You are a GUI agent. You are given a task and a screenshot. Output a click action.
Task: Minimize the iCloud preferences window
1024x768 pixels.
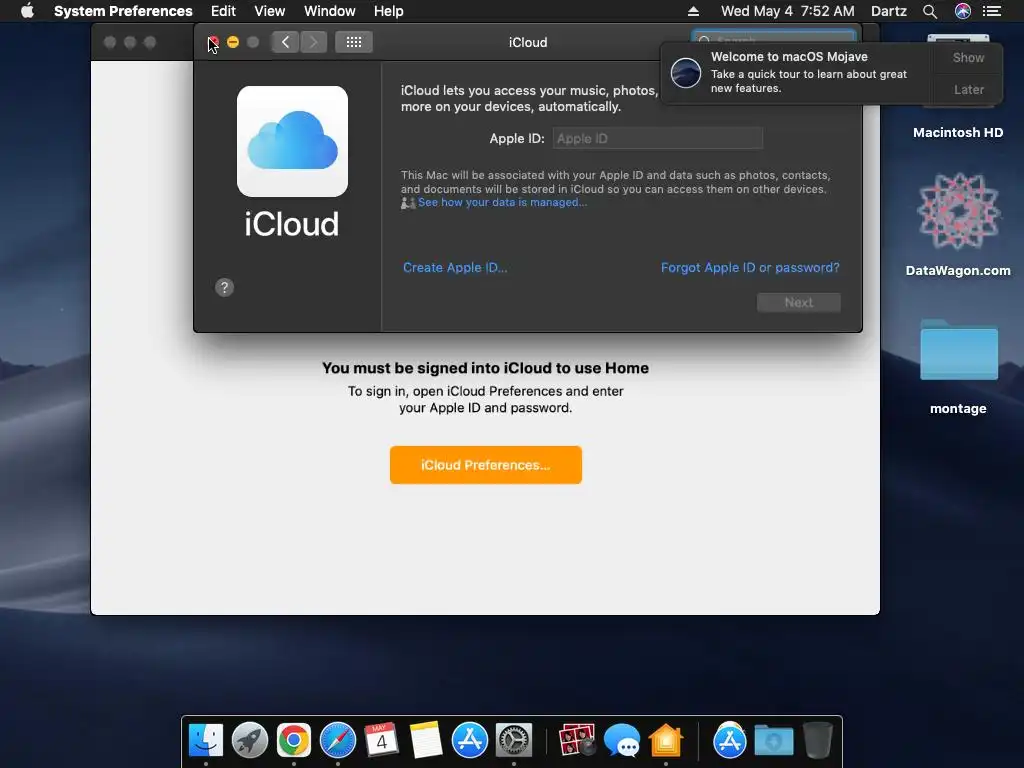pos(232,42)
